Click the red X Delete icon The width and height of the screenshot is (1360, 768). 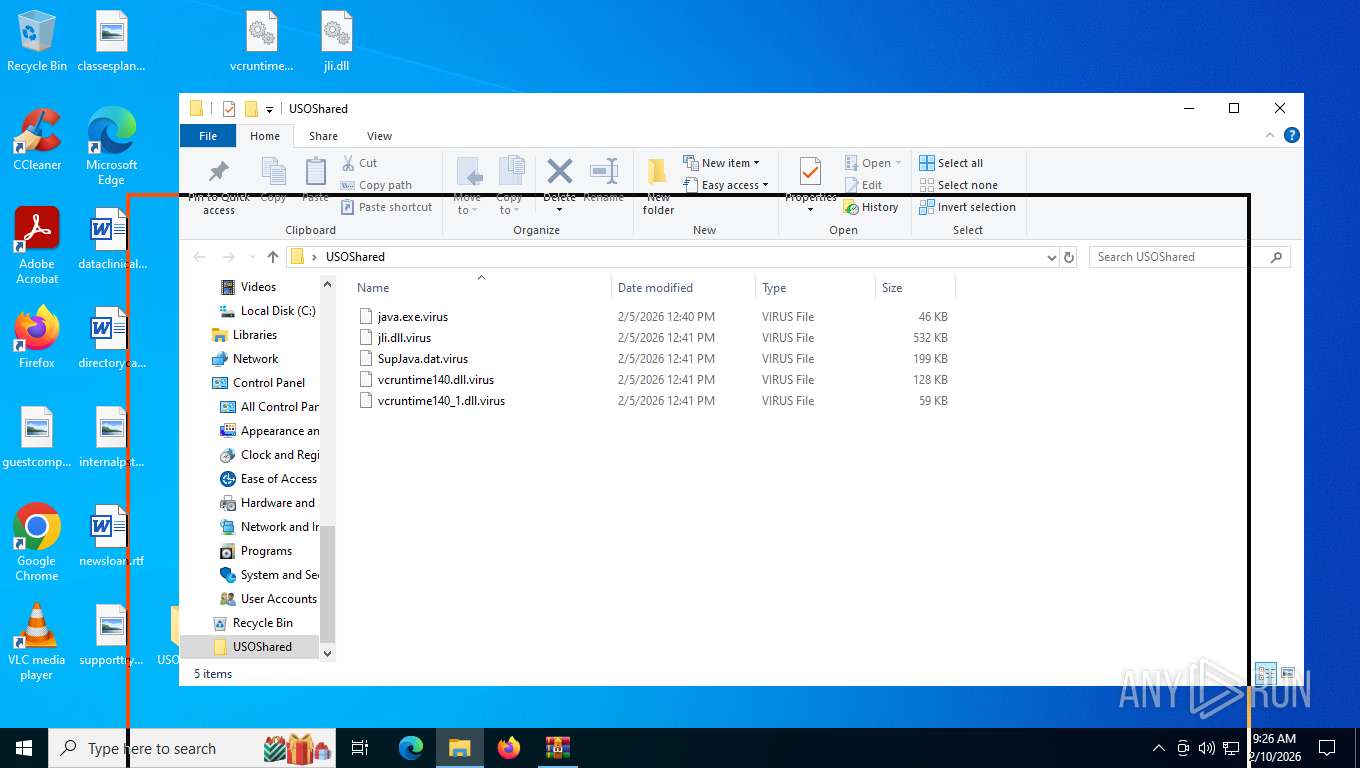click(x=560, y=171)
